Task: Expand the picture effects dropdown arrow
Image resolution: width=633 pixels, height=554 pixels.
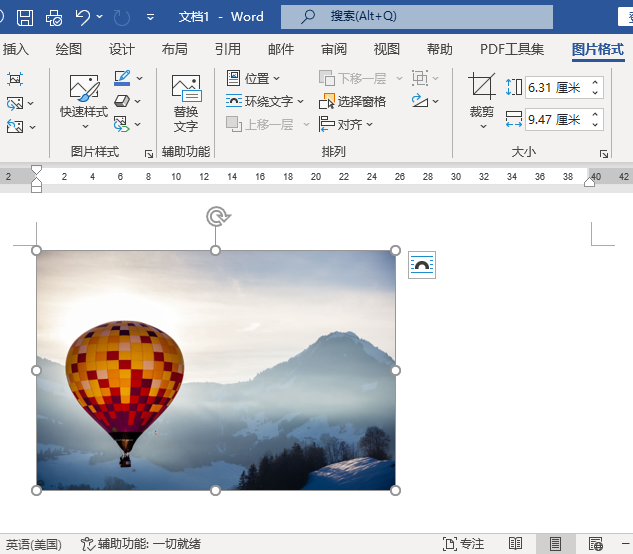Action: click(x=138, y=101)
